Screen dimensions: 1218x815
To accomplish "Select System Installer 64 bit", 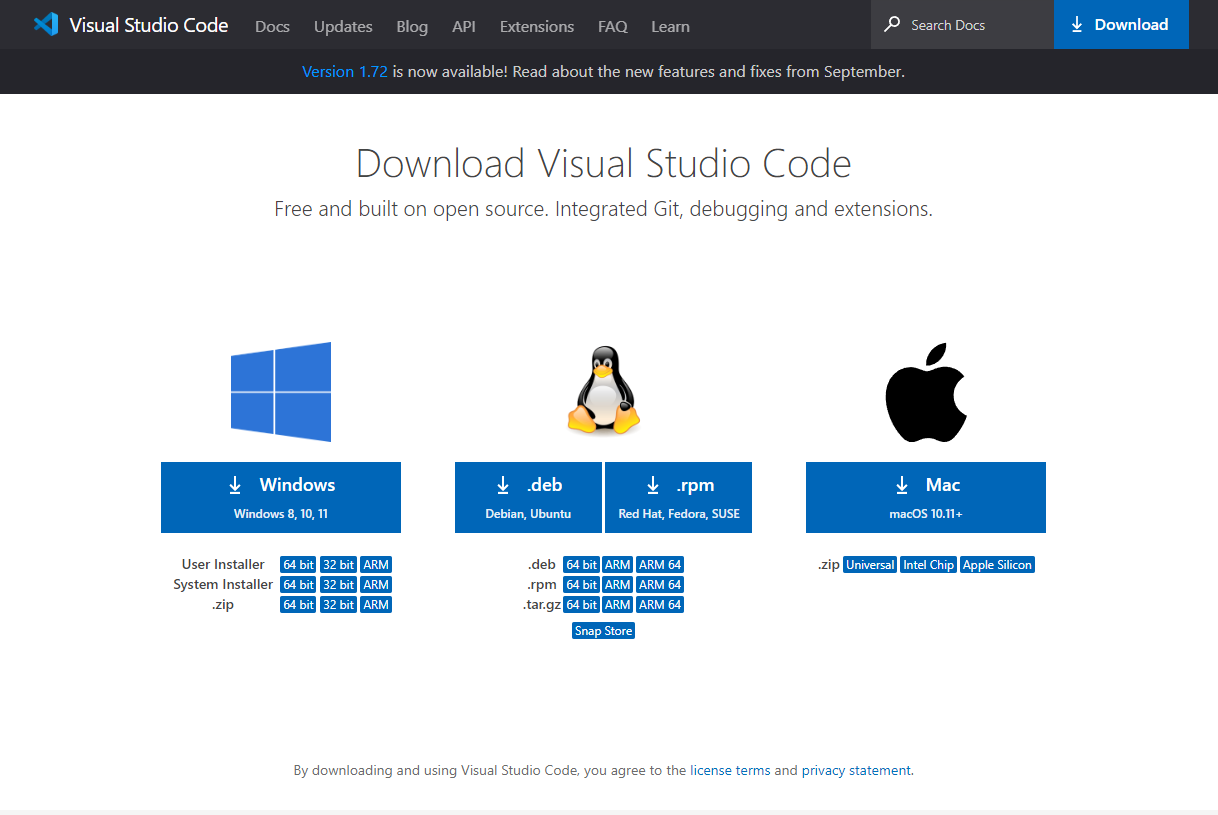I will pyautogui.click(x=298, y=585).
